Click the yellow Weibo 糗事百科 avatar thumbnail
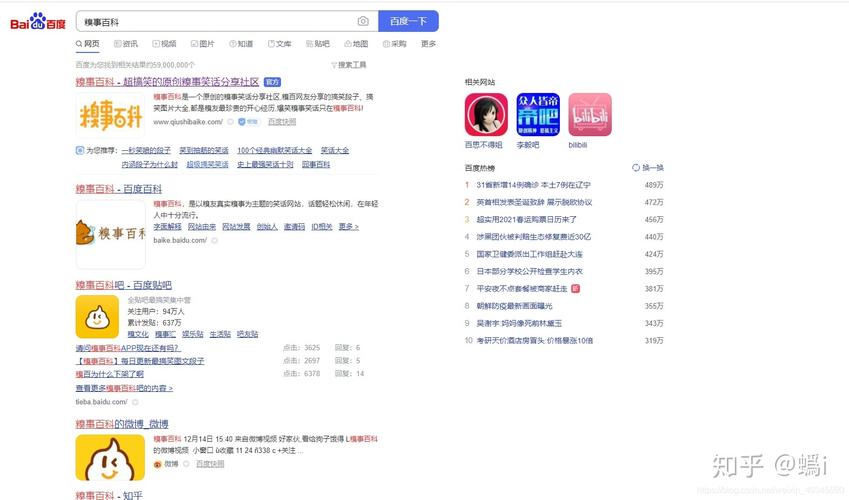 point(110,457)
